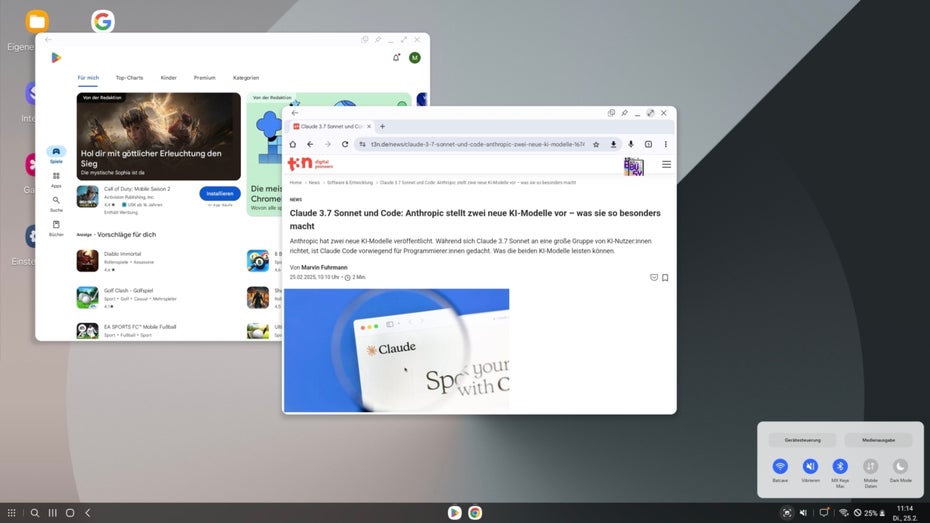Click back arrow in Chrome window title bar
This screenshot has height=523, width=930.
point(295,113)
